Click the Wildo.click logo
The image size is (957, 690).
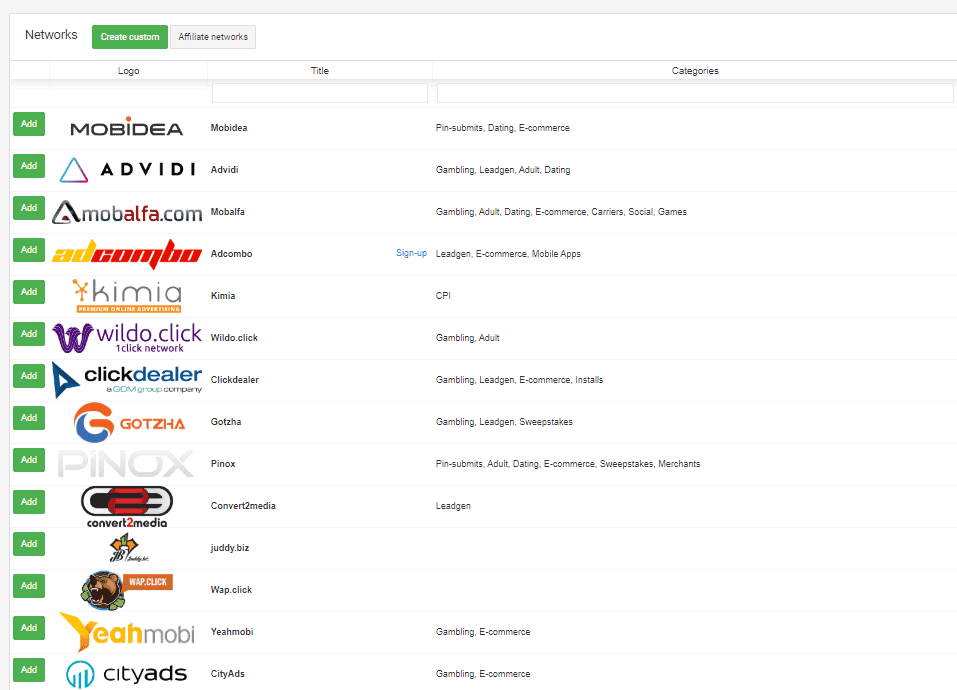[x=127, y=338]
